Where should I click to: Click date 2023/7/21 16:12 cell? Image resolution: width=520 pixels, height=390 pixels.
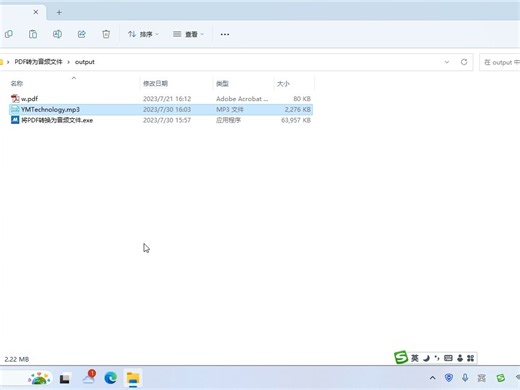pyautogui.click(x=167, y=99)
